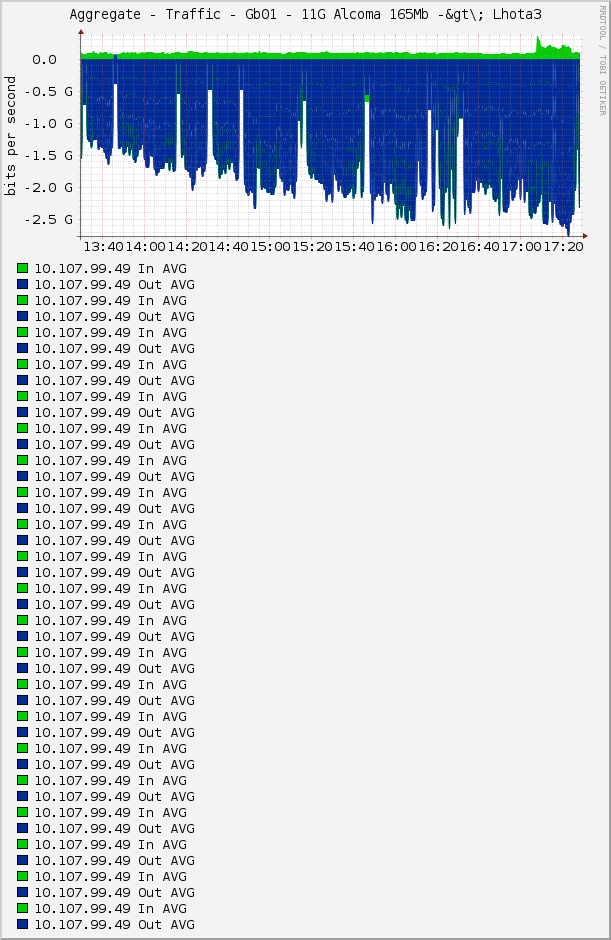Click the RRDTOOL / TOBI OETIKER watermark
The width and height of the screenshot is (611, 940).
[601, 60]
